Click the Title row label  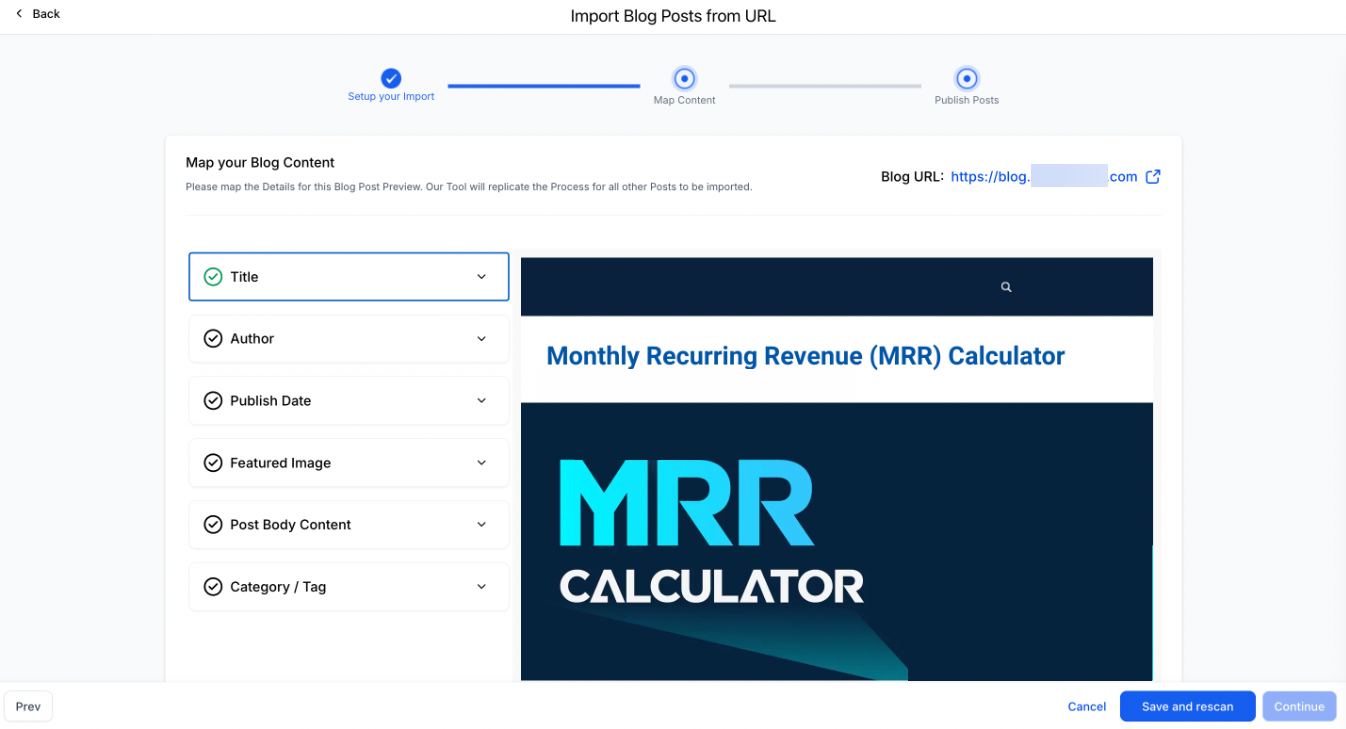tap(244, 277)
